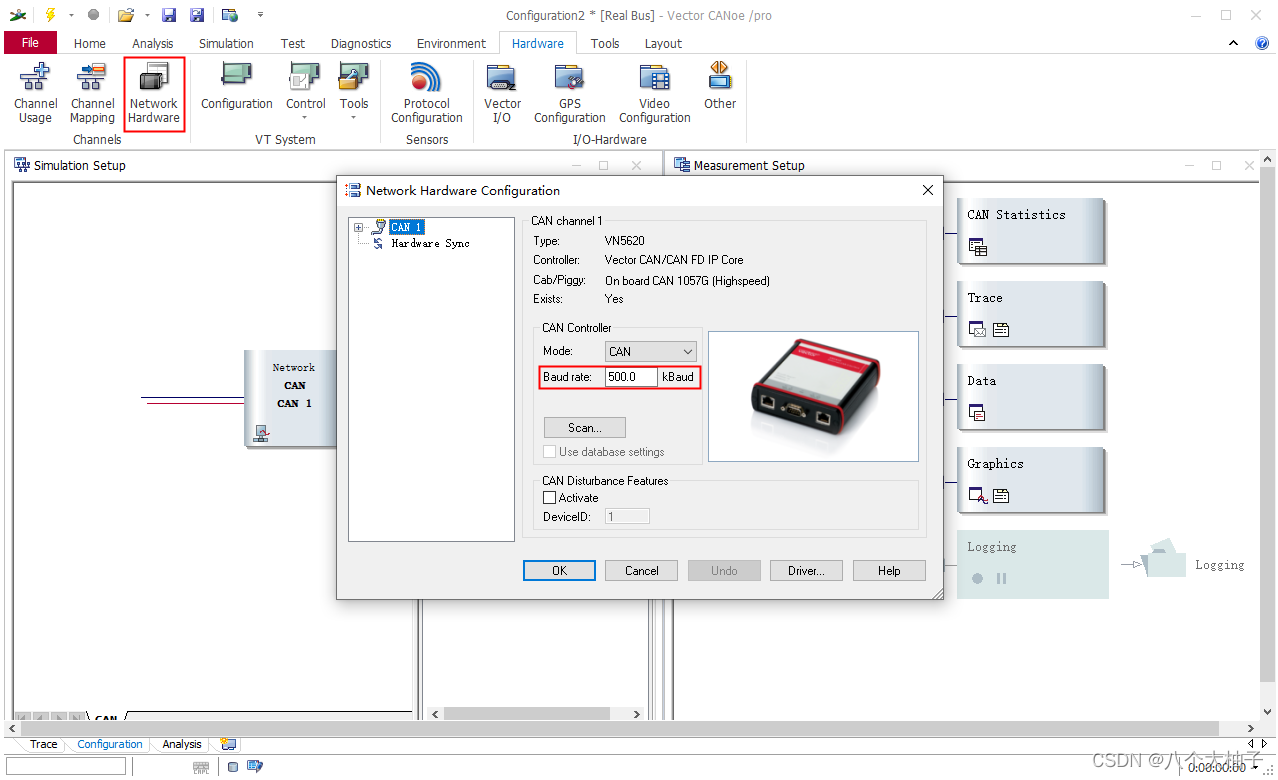Click the Driver... button
The height and width of the screenshot is (780, 1278).
point(806,570)
